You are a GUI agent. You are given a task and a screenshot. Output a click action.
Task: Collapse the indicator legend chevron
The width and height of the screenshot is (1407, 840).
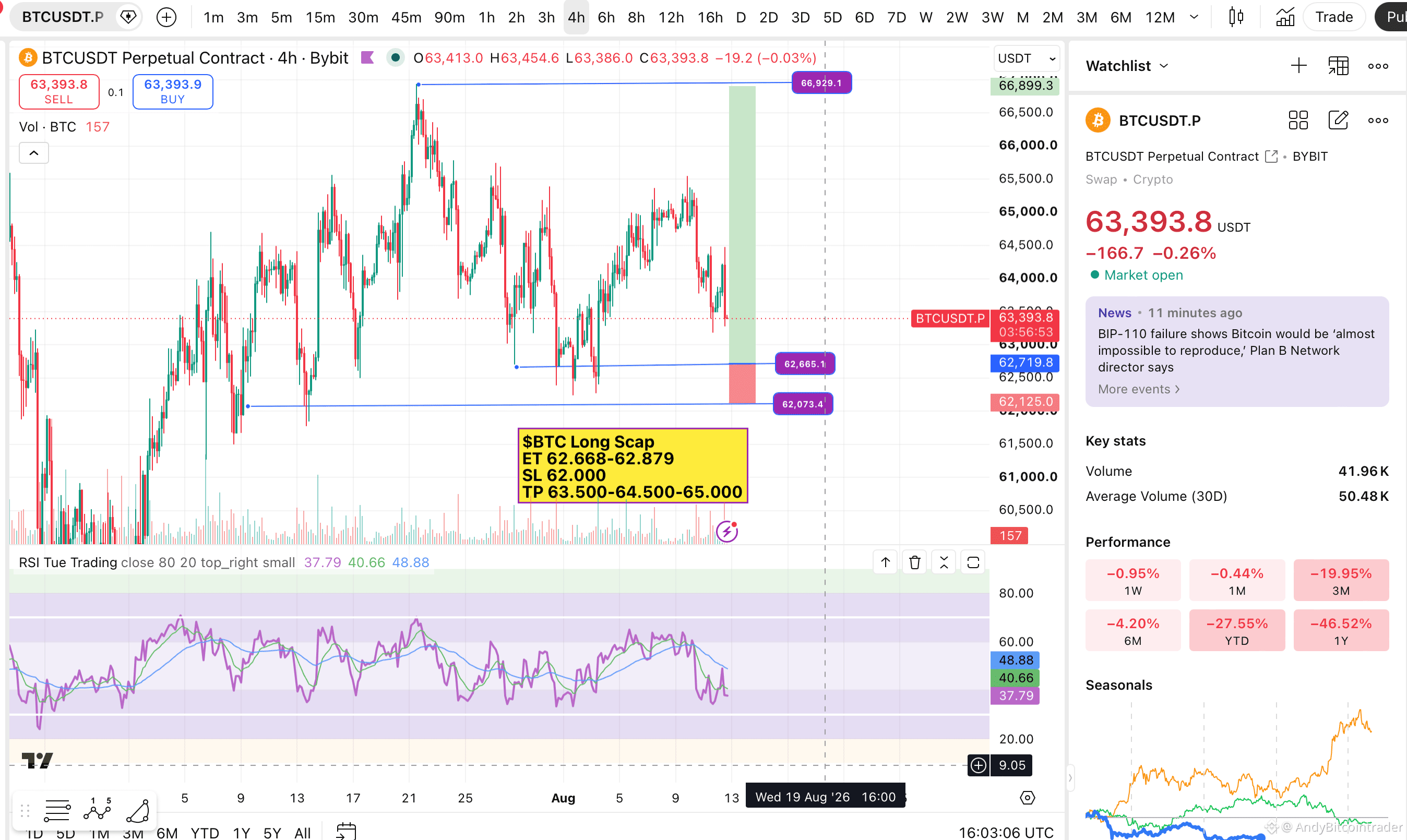coord(34,153)
